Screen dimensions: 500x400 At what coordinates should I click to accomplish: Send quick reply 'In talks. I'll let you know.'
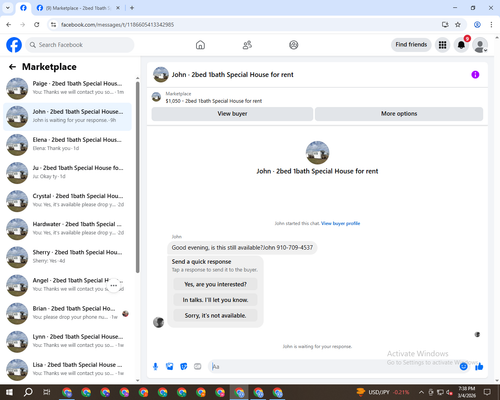coord(215,300)
